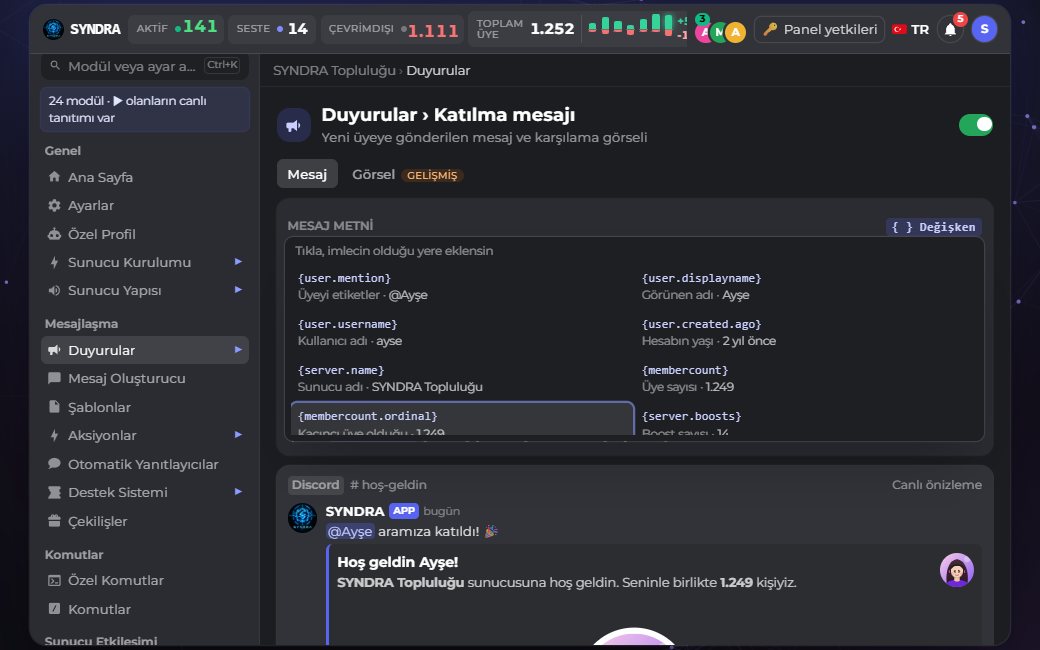Click the Otomatik Yanıtlayıcılar bubble icon
Viewport: 1040px width, 650px height.
coord(54,464)
